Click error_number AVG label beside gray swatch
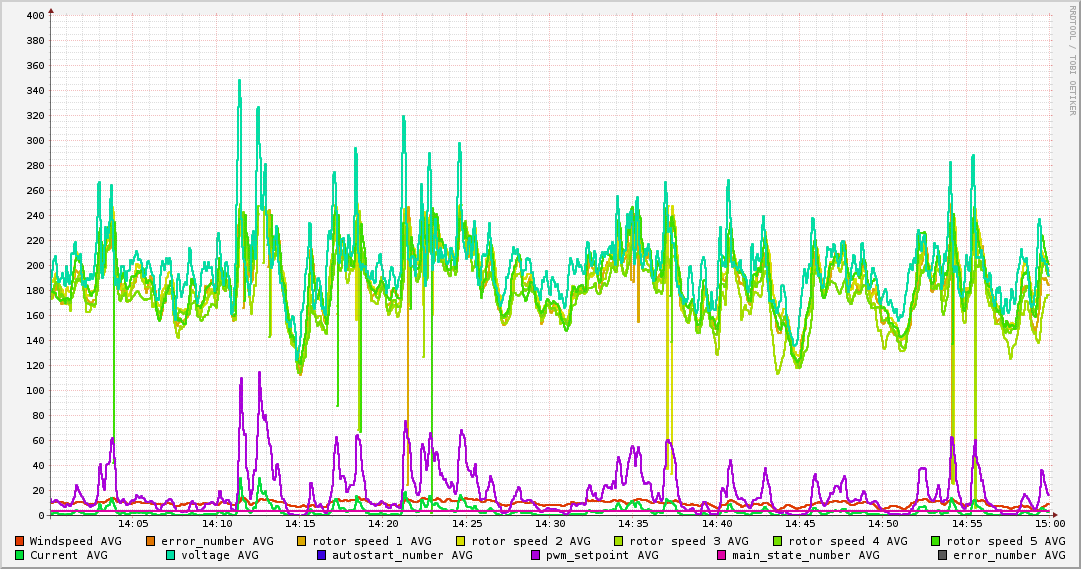 pyautogui.click(x=1009, y=555)
